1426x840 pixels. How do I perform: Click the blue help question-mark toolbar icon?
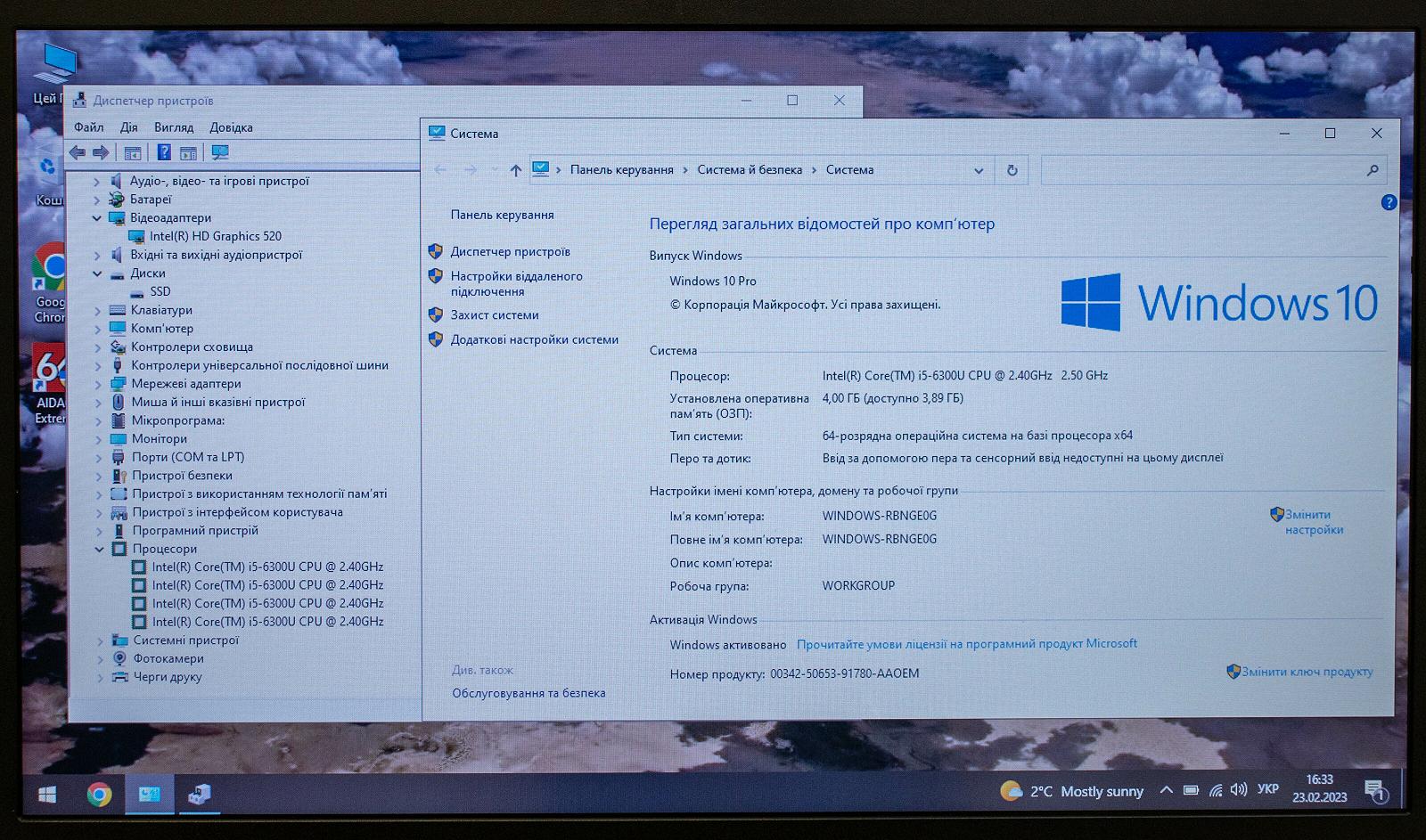(x=164, y=152)
